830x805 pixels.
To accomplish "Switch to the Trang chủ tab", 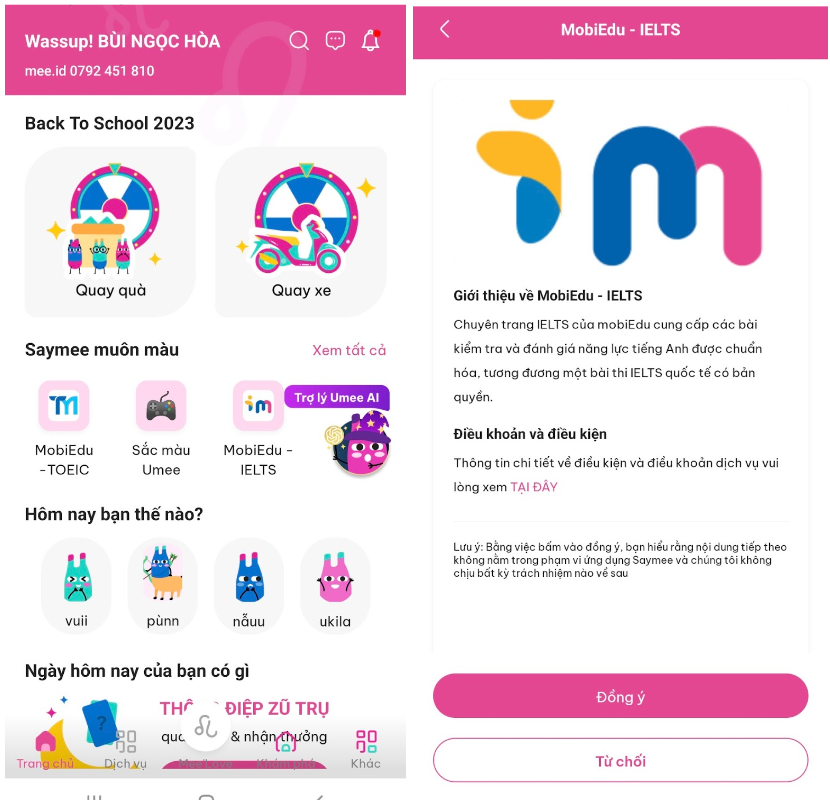I will [x=45, y=749].
